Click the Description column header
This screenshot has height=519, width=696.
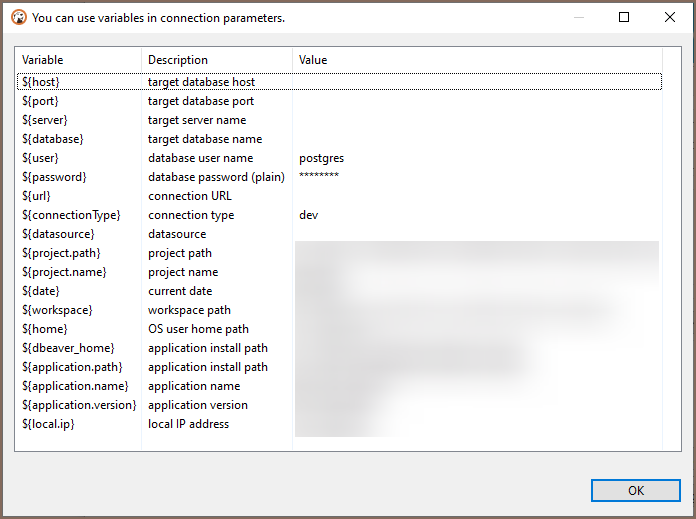(x=178, y=60)
